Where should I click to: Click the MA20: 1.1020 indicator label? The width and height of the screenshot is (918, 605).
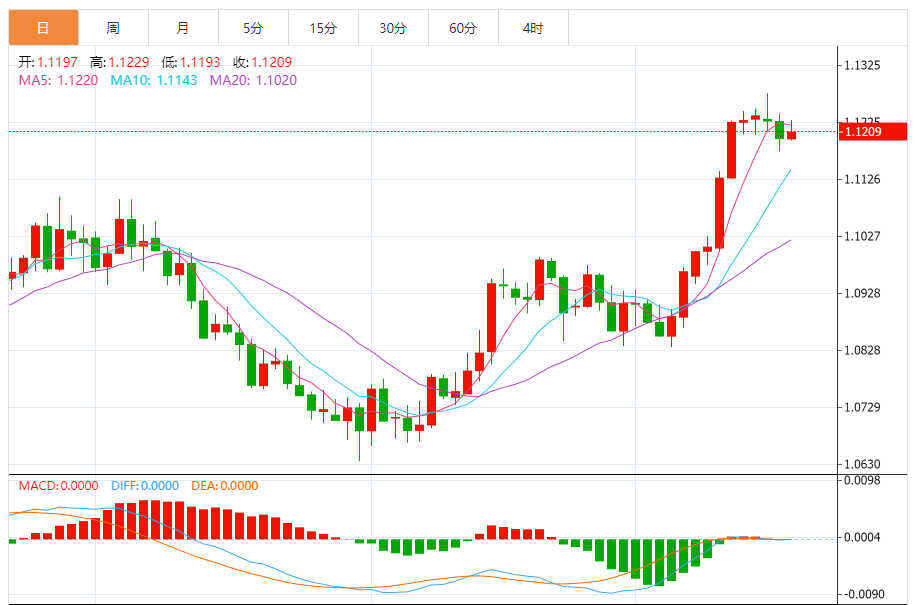[253, 80]
